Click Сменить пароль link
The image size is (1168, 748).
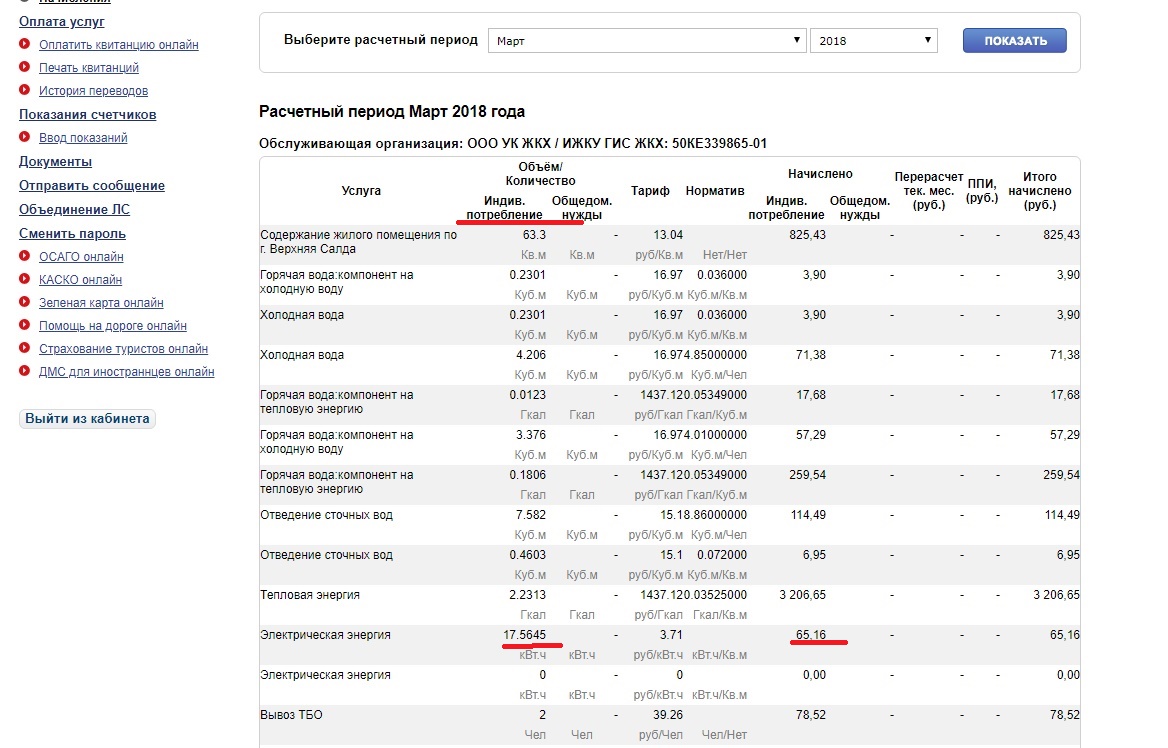[73, 233]
